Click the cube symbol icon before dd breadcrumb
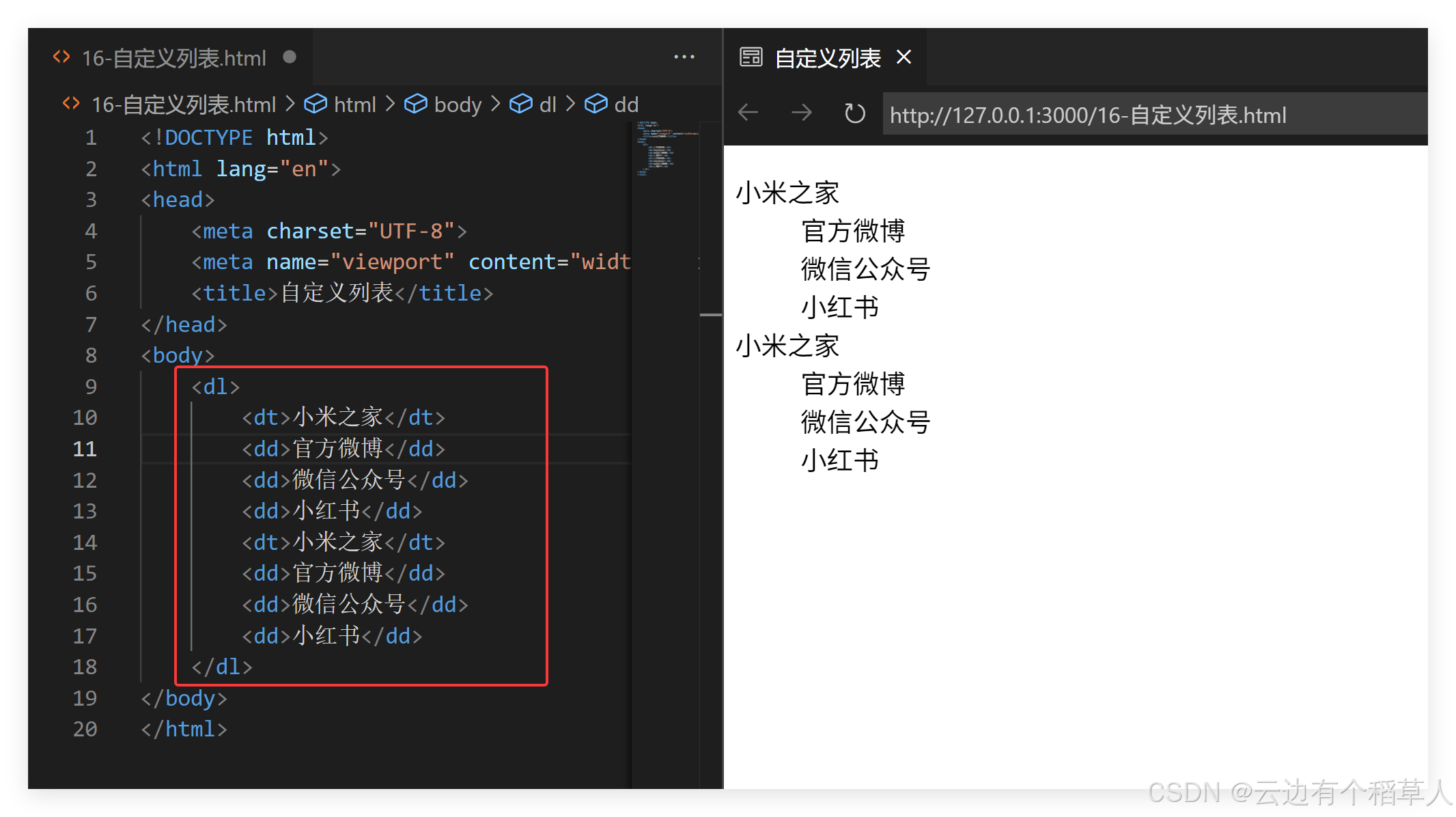1456x817 pixels. (x=596, y=103)
